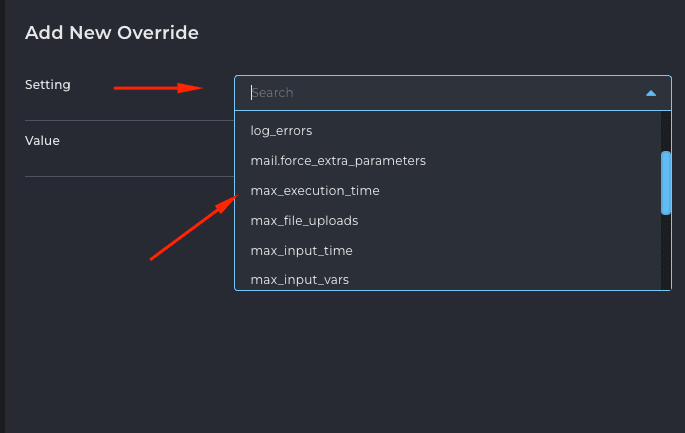Click the Value field label
Image resolution: width=685 pixels, height=433 pixels.
coord(42,141)
